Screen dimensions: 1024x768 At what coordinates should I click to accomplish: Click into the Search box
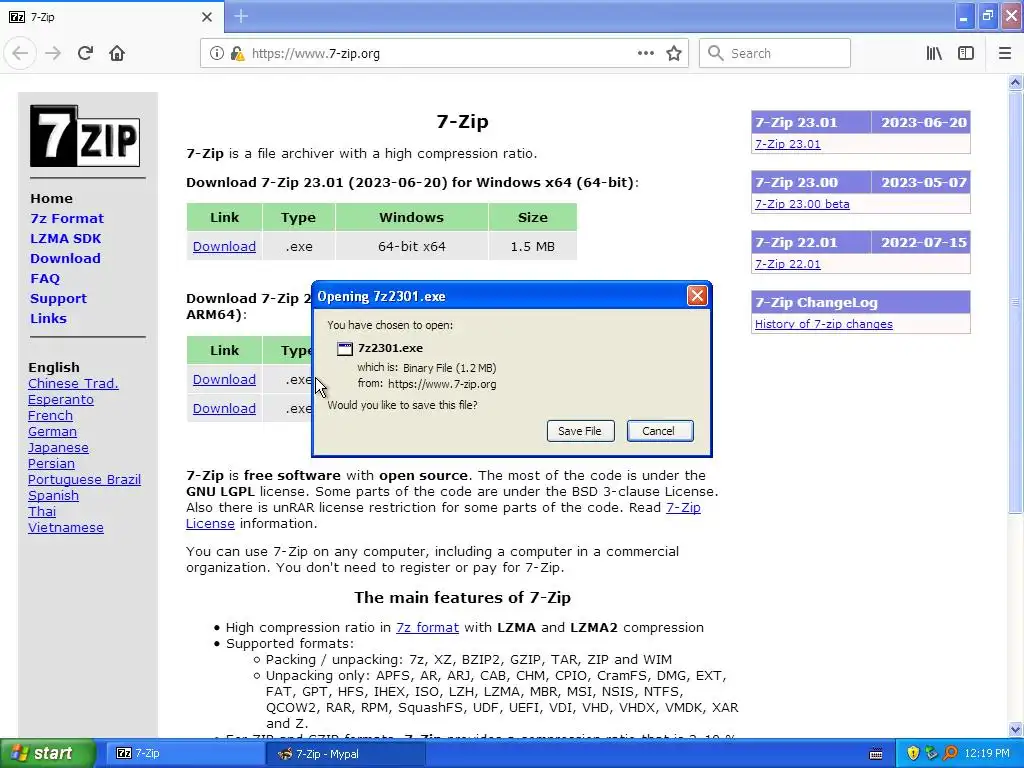(x=775, y=54)
